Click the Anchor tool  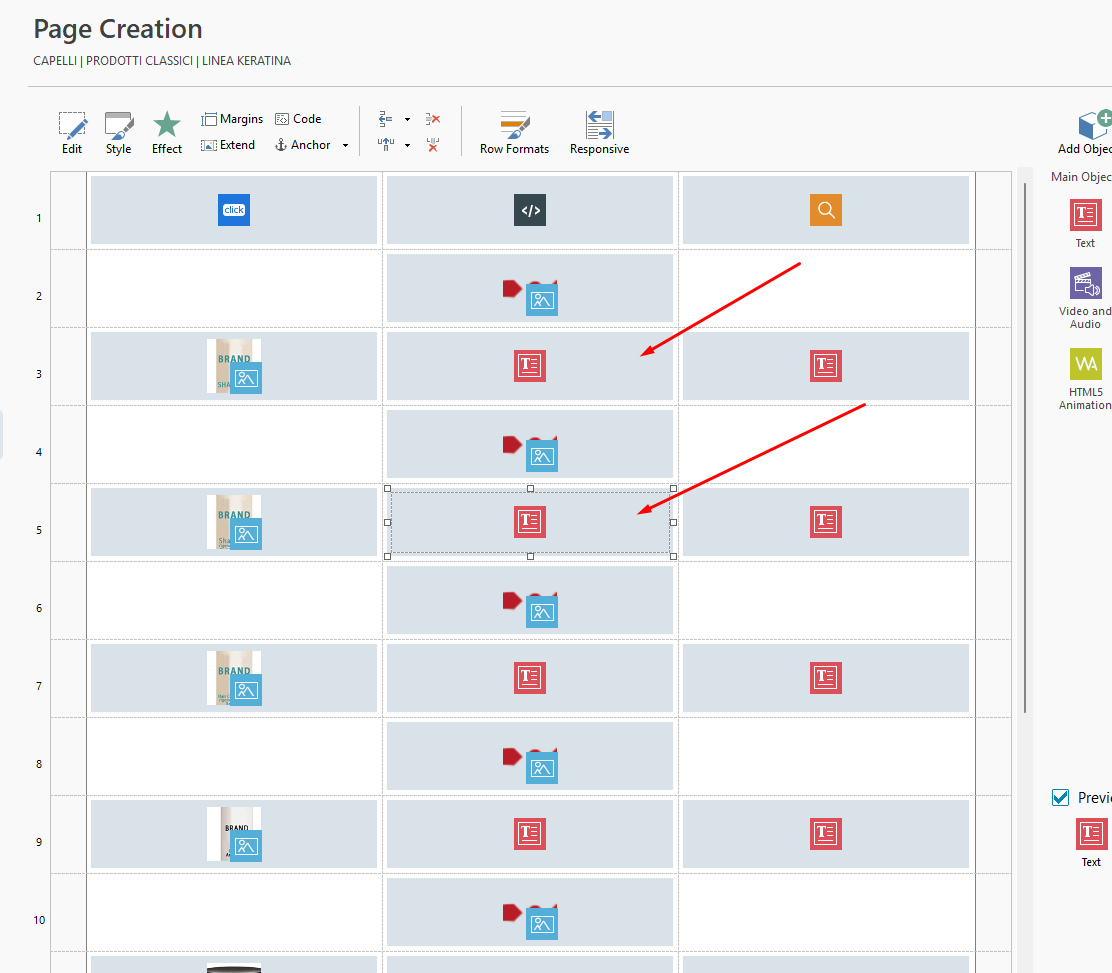(303, 145)
